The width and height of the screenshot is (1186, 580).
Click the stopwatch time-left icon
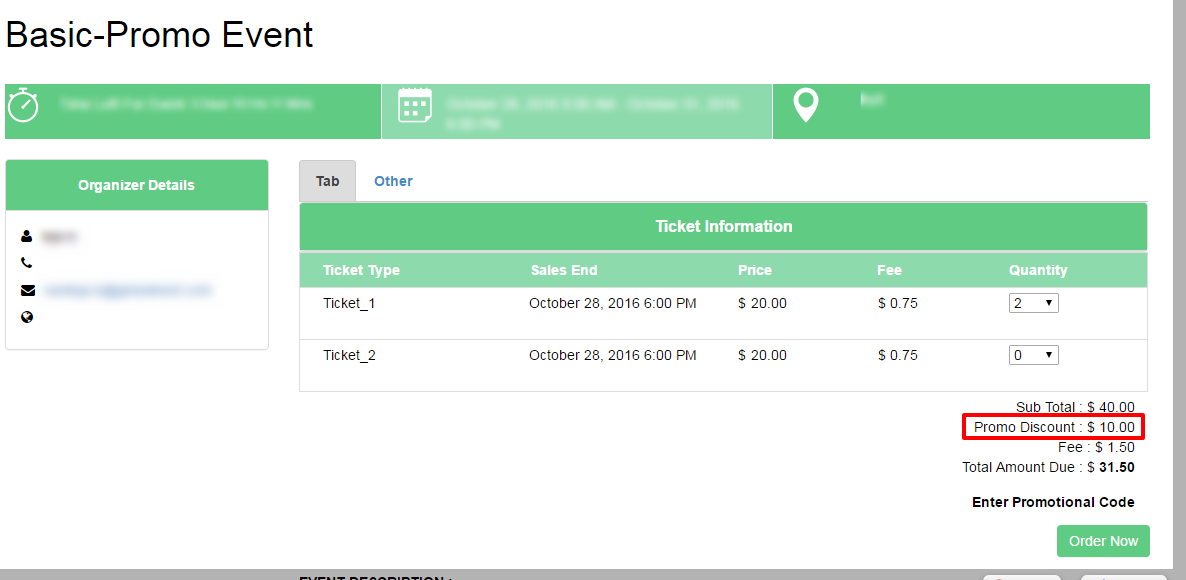pos(23,105)
